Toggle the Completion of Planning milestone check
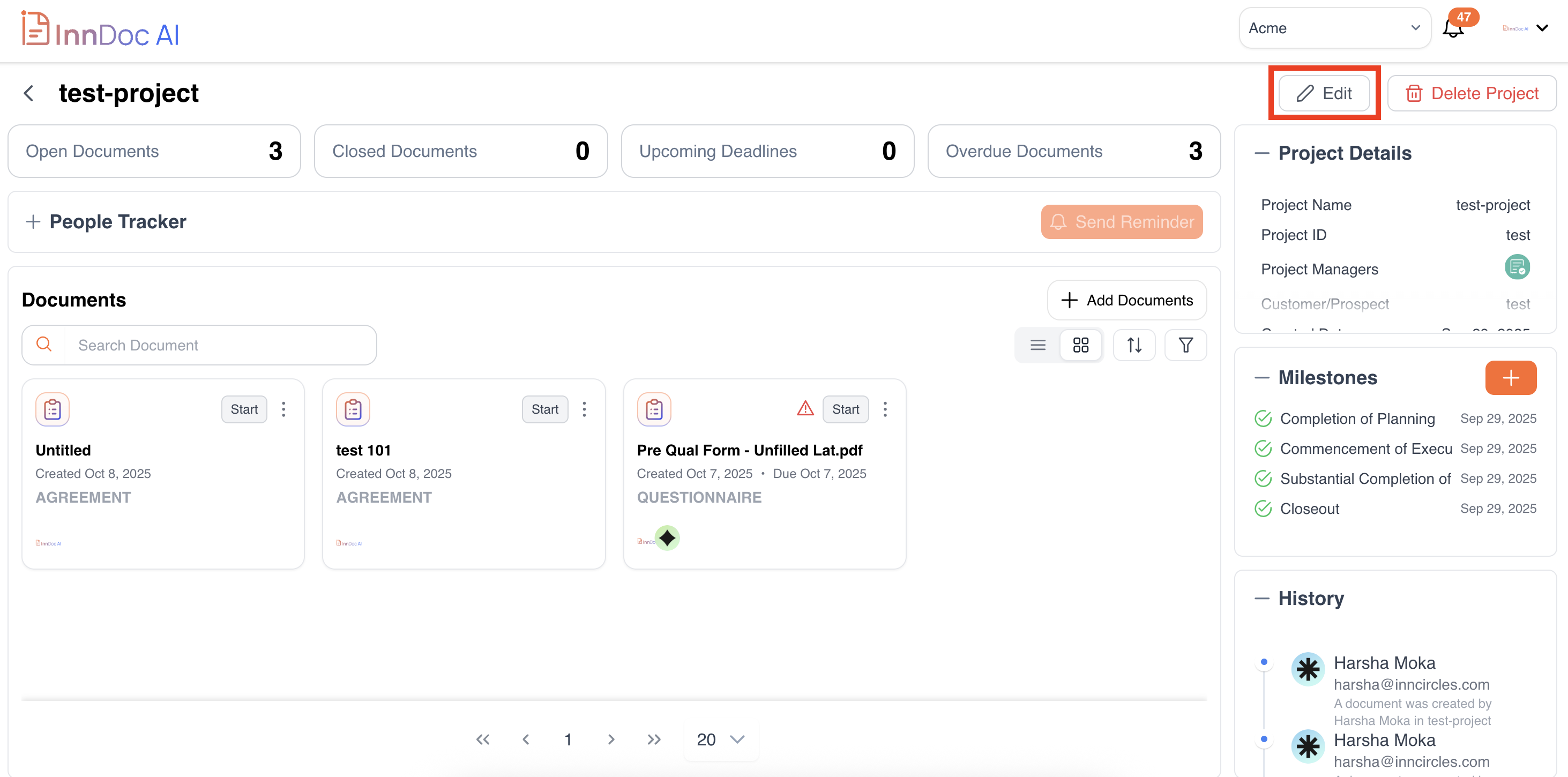The width and height of the screenshot is (1568, 777). (x=1263, y=419)
